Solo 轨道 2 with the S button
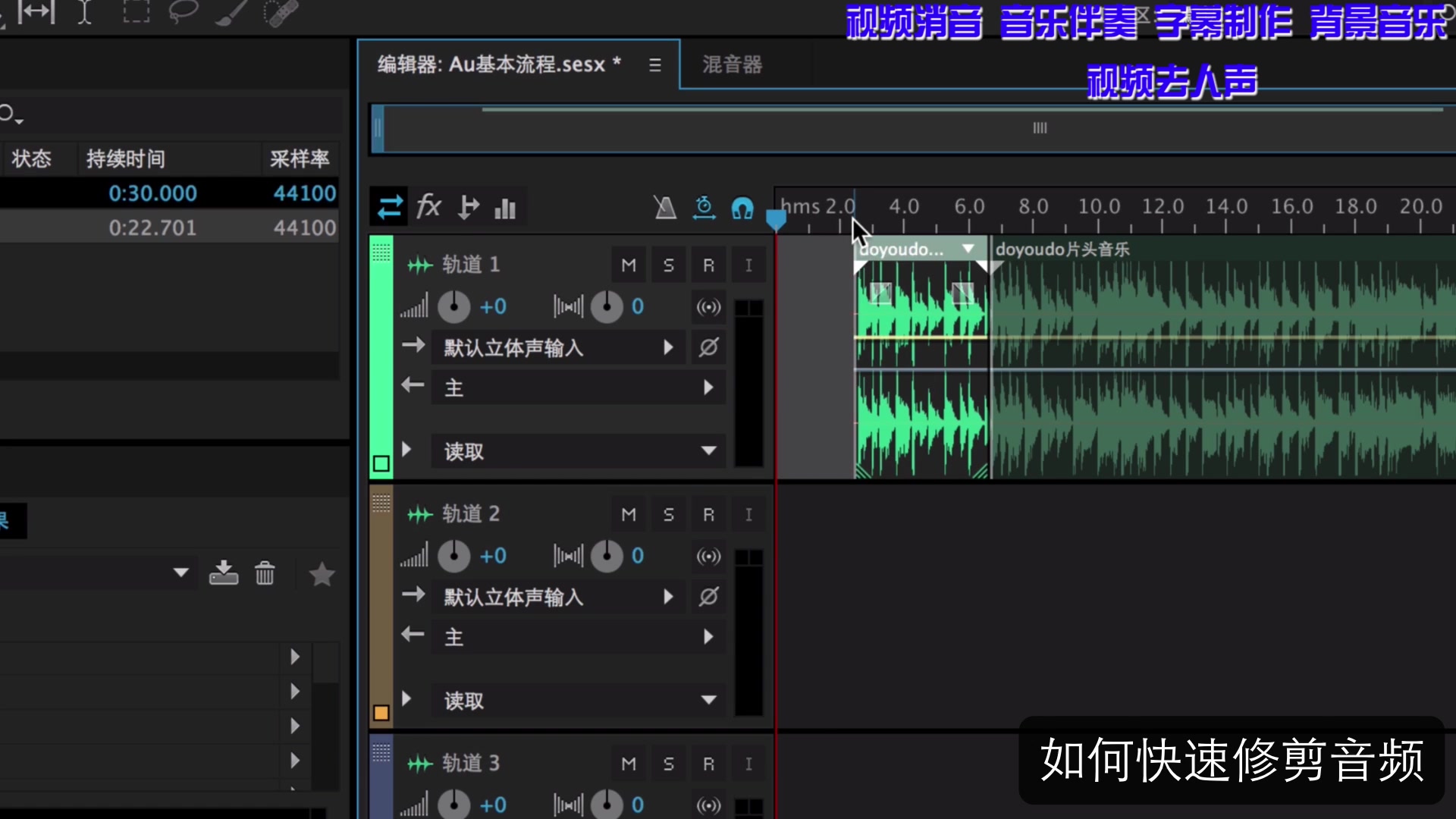 tap(668, 513)
